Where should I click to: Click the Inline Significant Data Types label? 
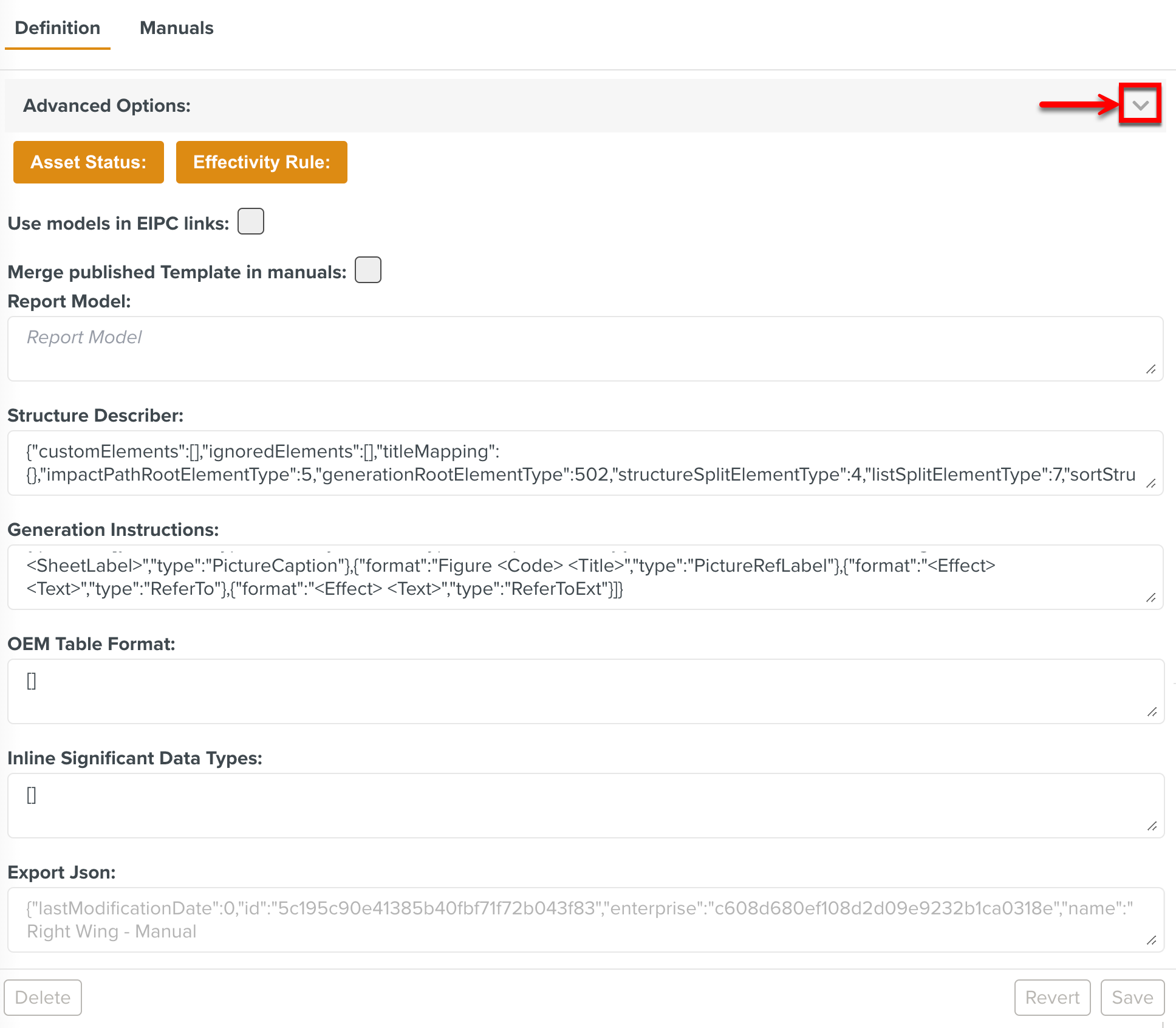tap(135, 758)
